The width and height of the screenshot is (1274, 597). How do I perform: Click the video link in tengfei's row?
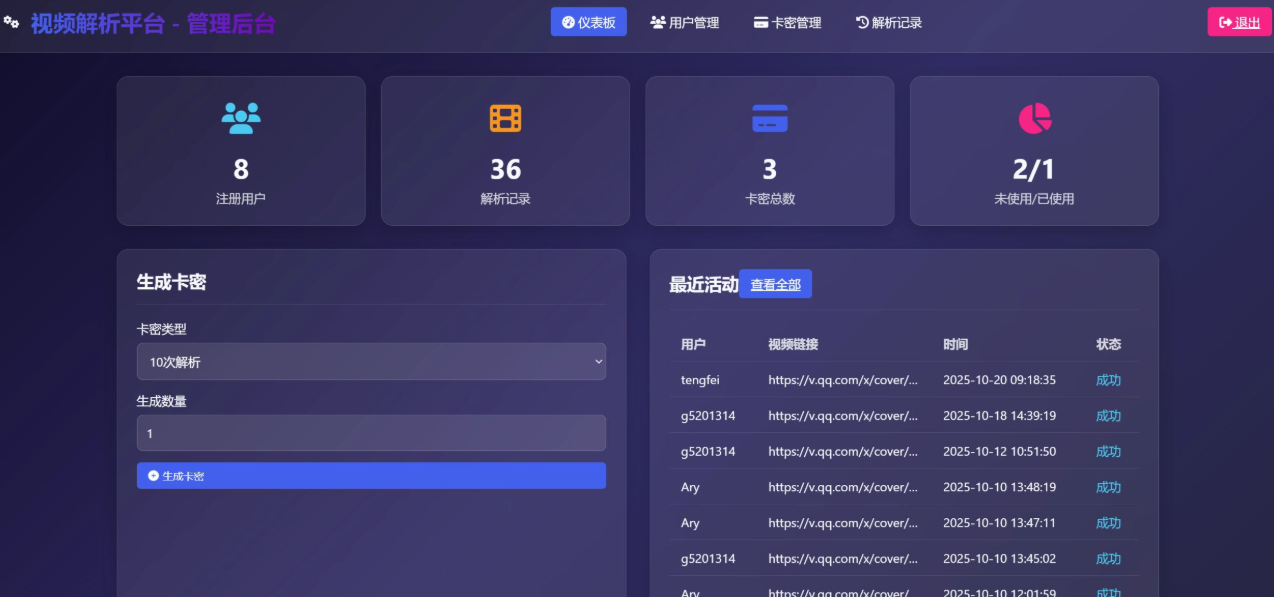pos(842,380)
